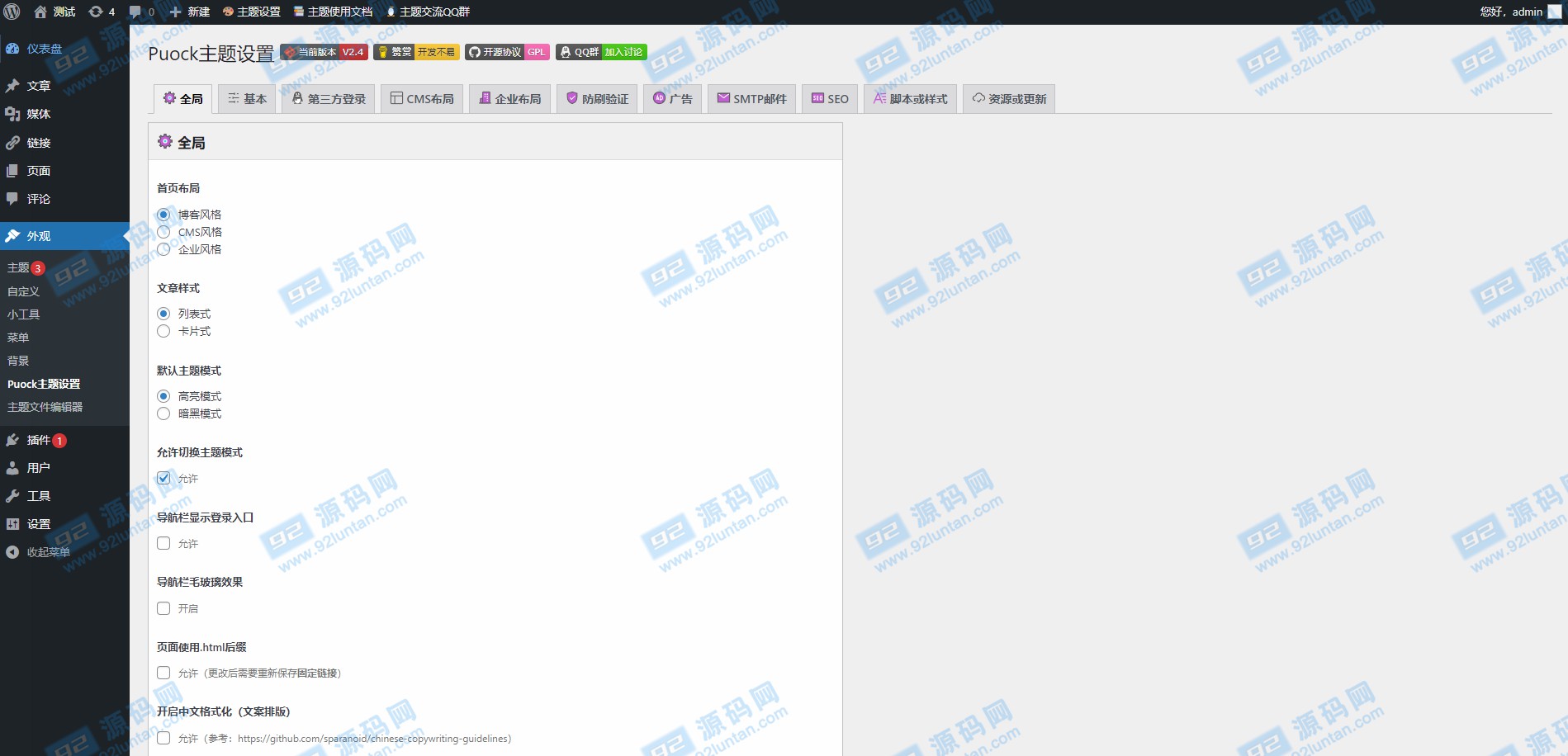
Task: Click the updates icon showing 4
Action: (x=96, y=12)
